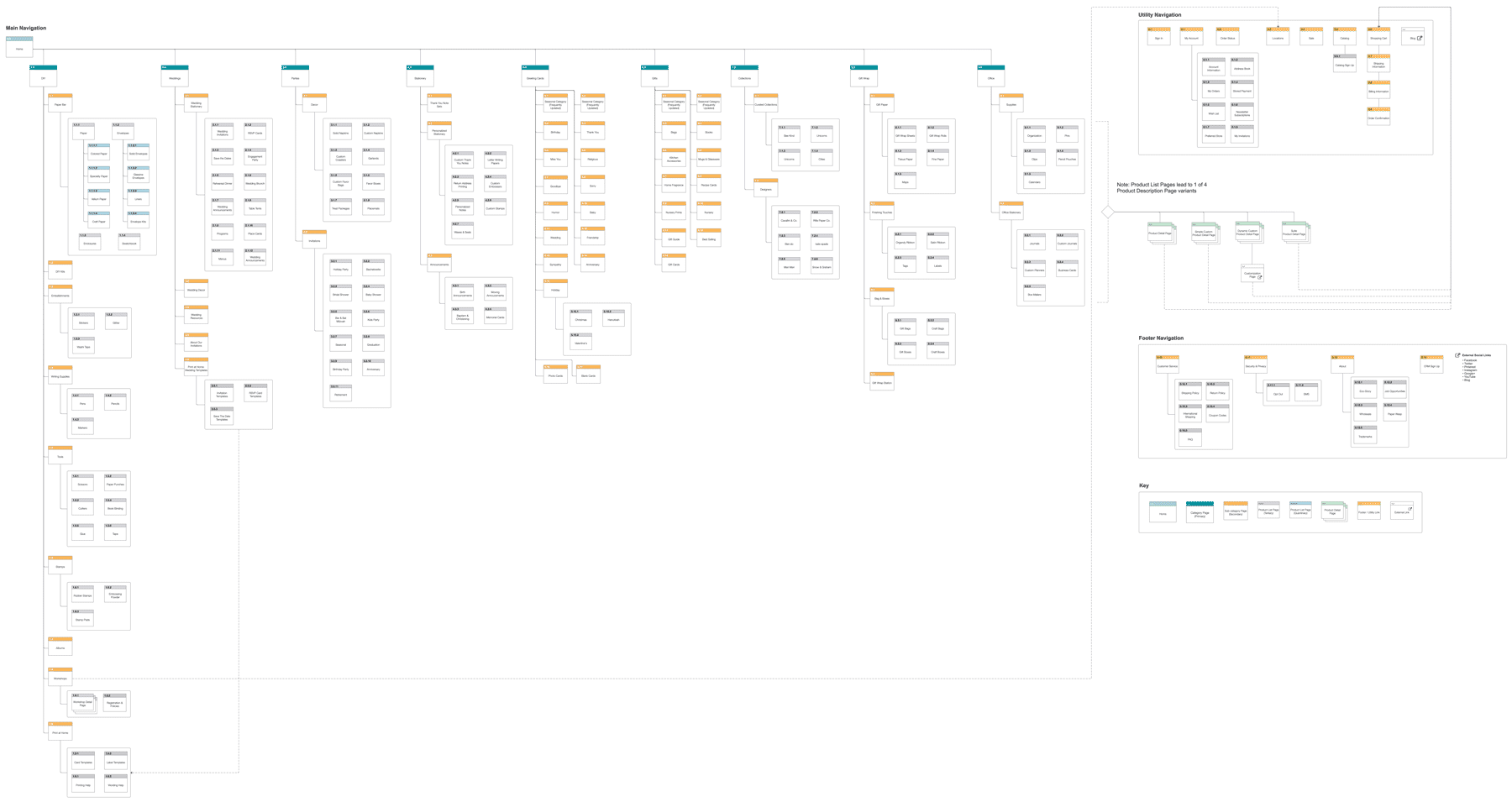Image resolution: width=1512 pixels, height=802 pixels.
Task: Click the Save the Dates node
Action: 223,156
